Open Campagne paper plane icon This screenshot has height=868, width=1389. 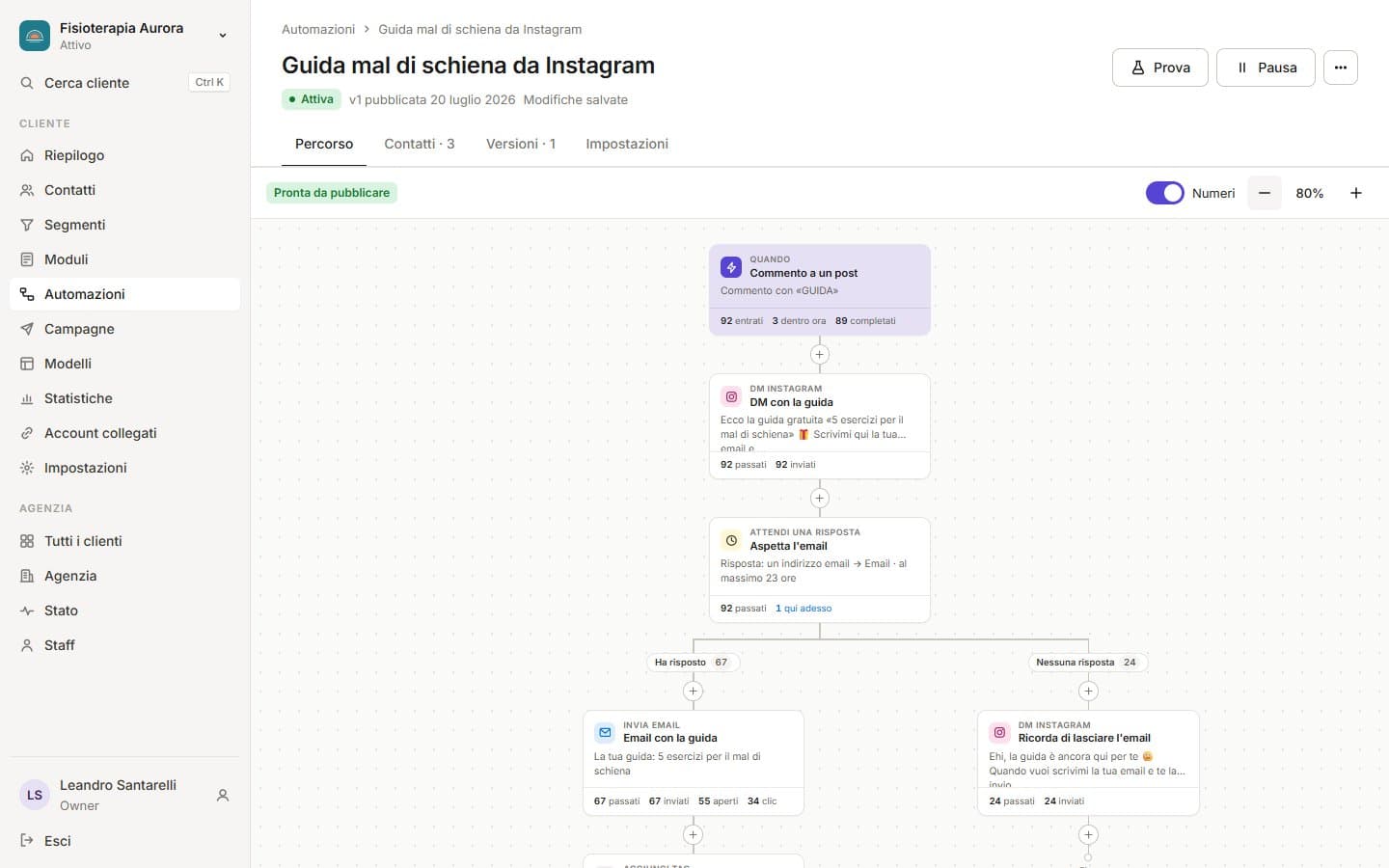27,329
